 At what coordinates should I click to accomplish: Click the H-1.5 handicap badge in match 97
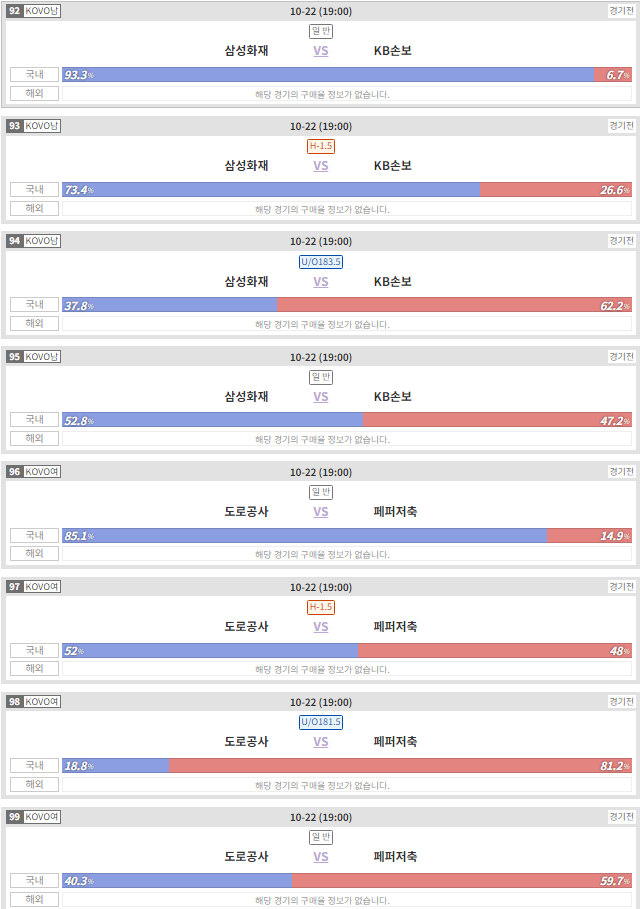(321, 607)
